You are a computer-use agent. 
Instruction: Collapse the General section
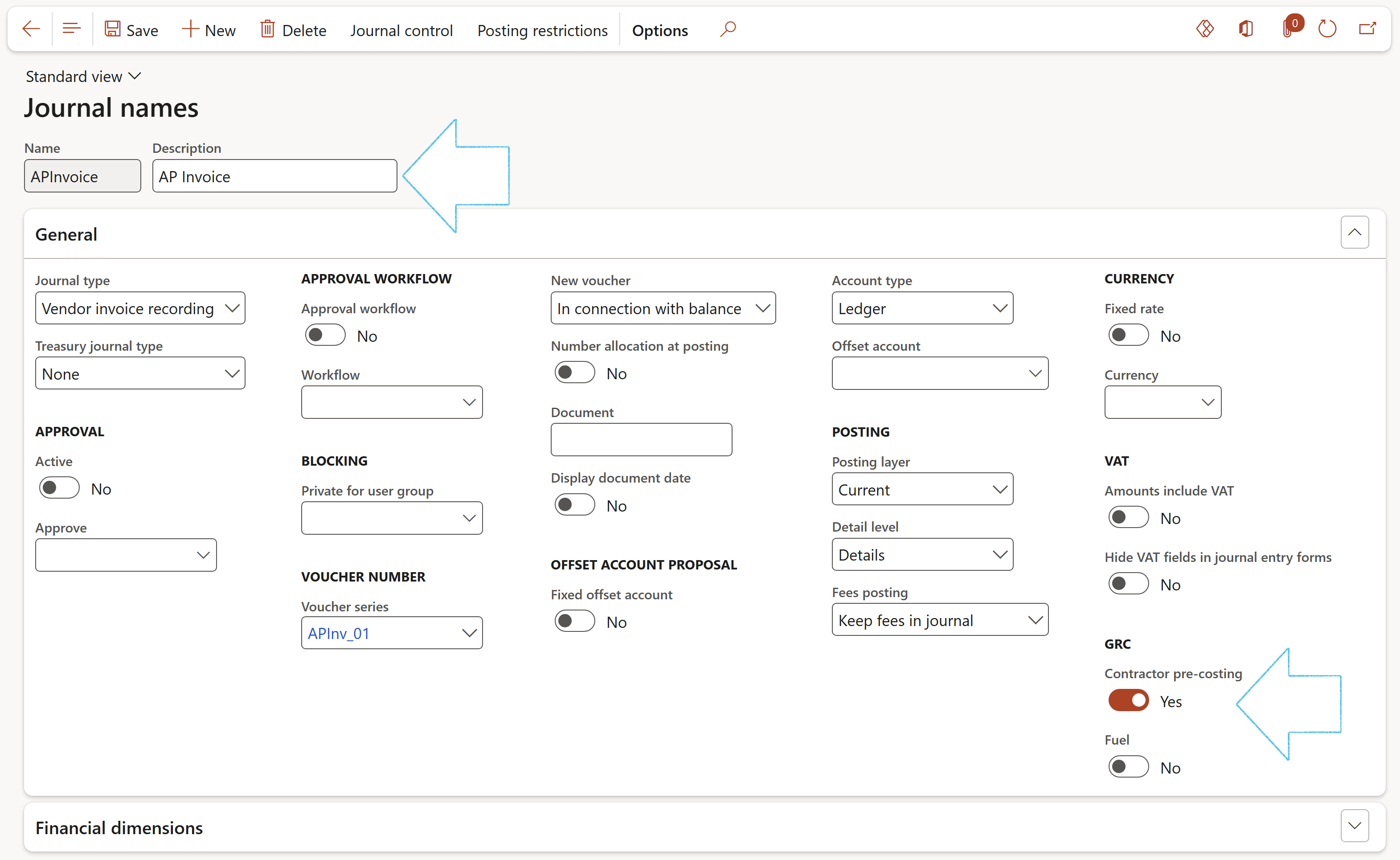(1355, 233)
